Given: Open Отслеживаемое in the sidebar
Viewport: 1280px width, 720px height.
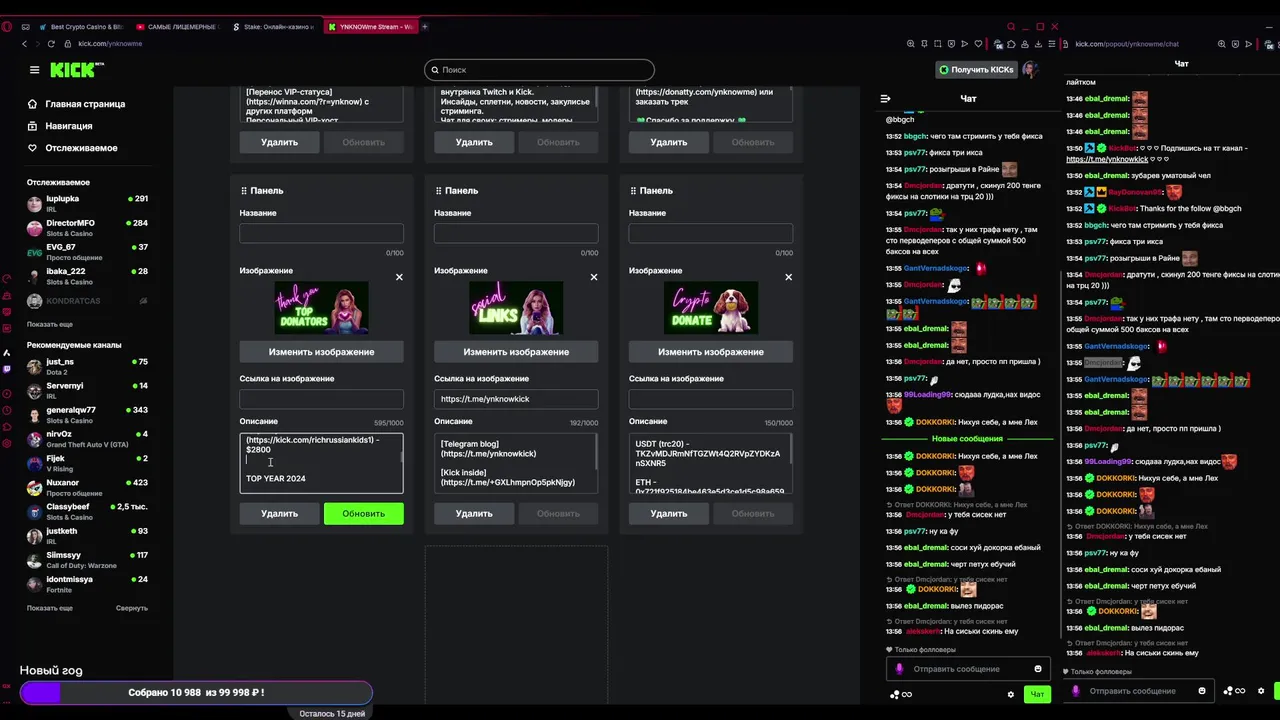Looking at the screenshot, I should [x=81, y=148].
